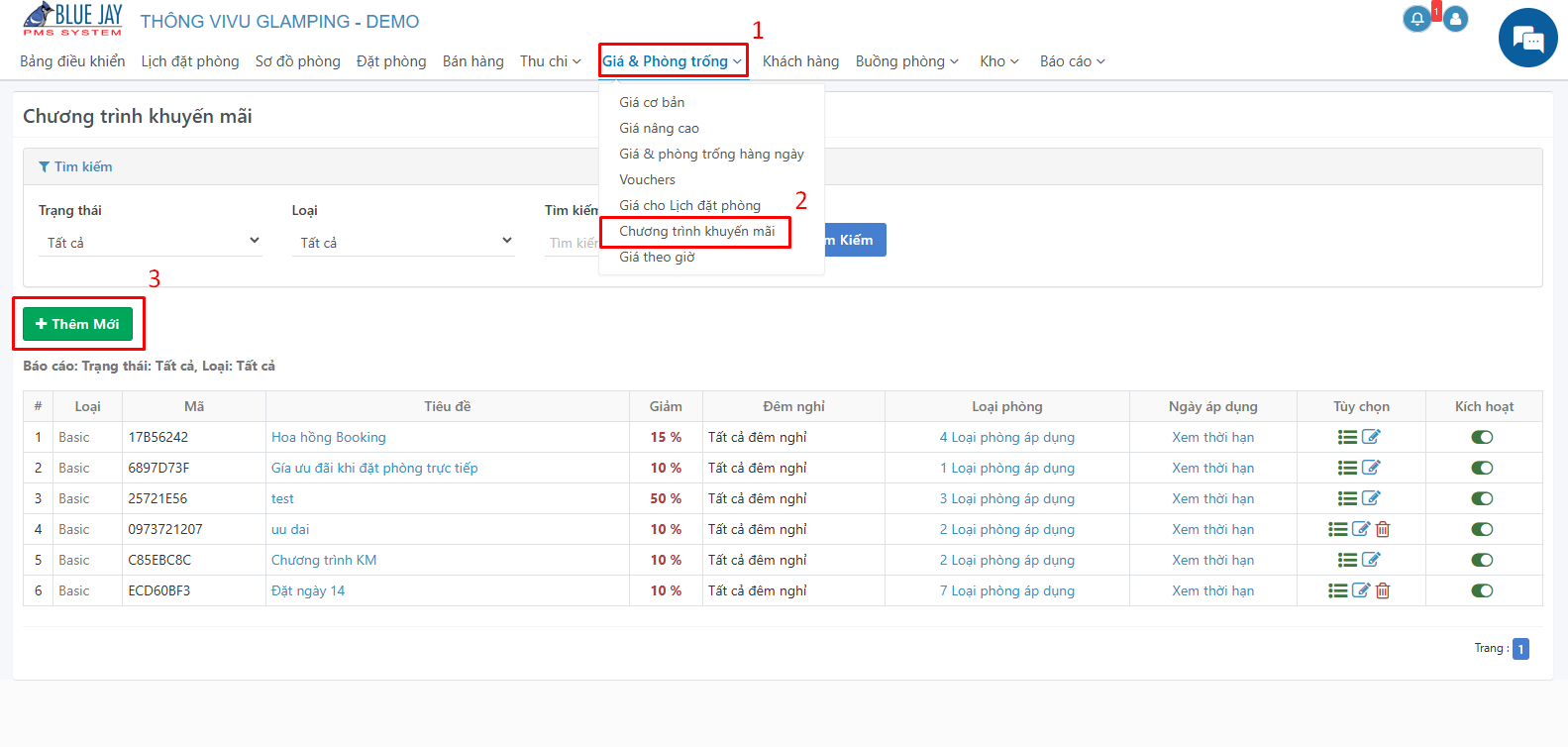Open Khách hàng page

pyautogui.click(x=800, y=61)
